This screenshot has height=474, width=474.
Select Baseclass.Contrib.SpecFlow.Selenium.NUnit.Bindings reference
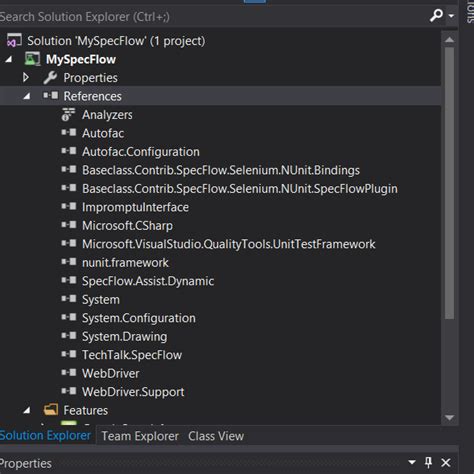221,170
